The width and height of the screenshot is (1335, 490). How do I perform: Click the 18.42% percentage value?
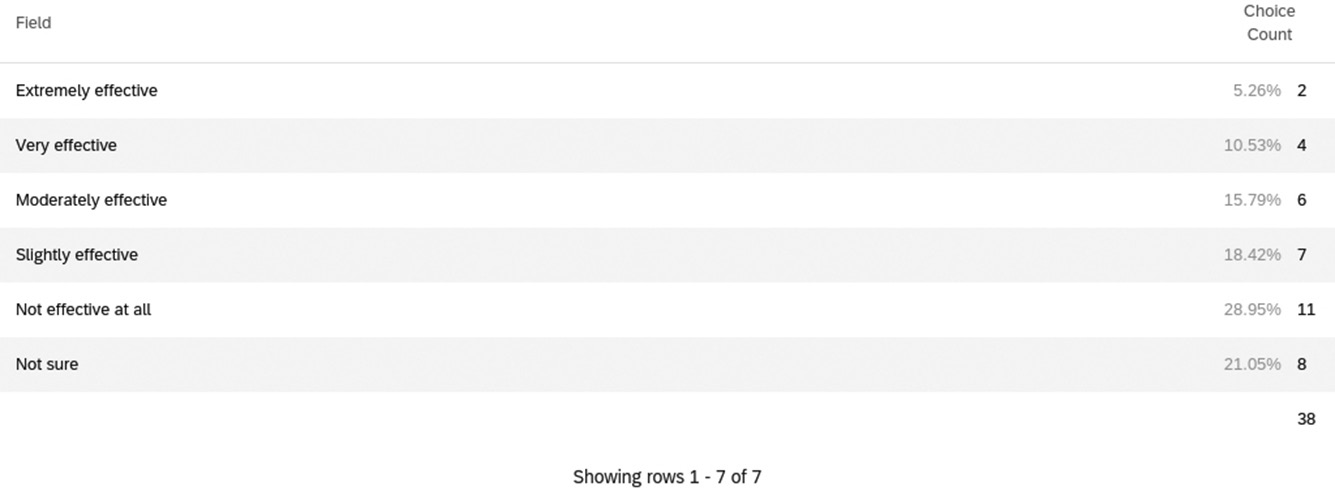click(1252, 255)
